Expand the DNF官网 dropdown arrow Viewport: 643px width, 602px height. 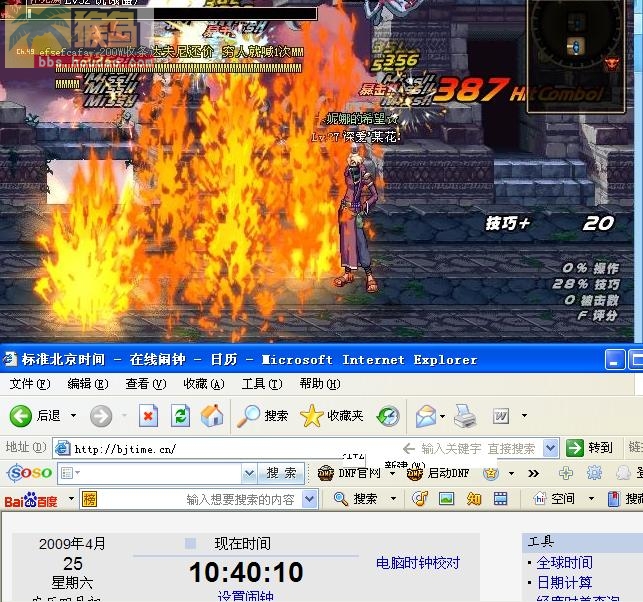click(x=392, y=474)
